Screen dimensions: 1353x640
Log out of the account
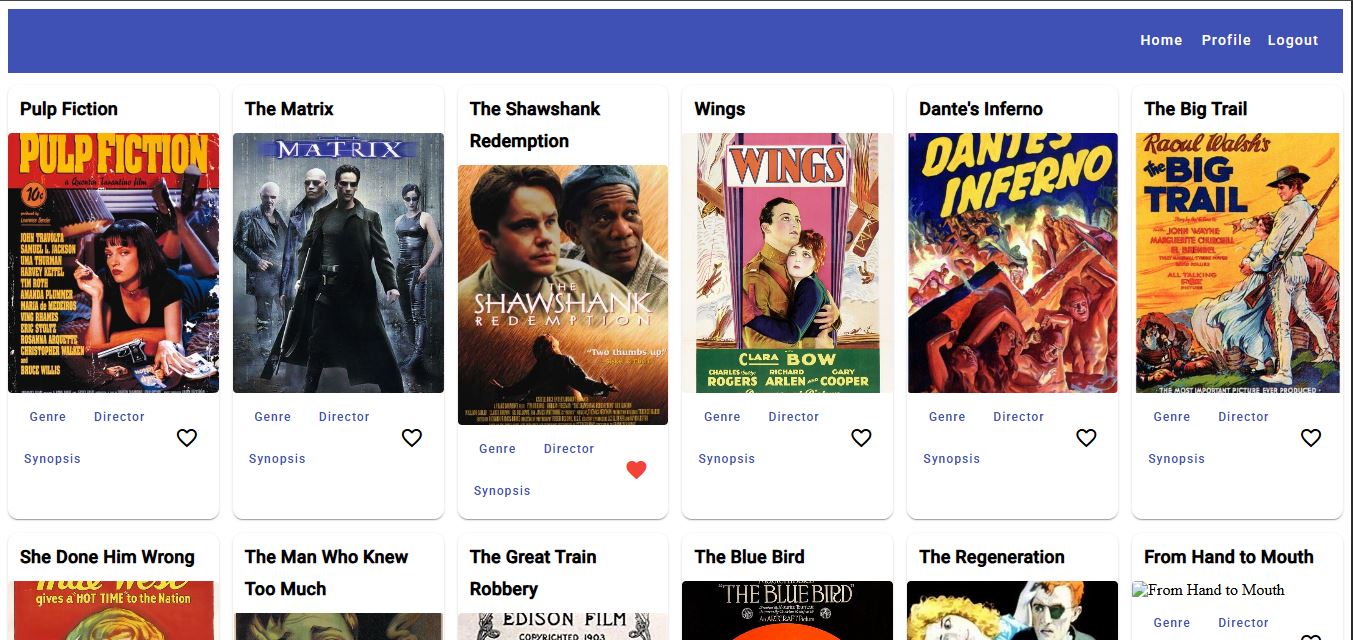[x=1293, y=40]
